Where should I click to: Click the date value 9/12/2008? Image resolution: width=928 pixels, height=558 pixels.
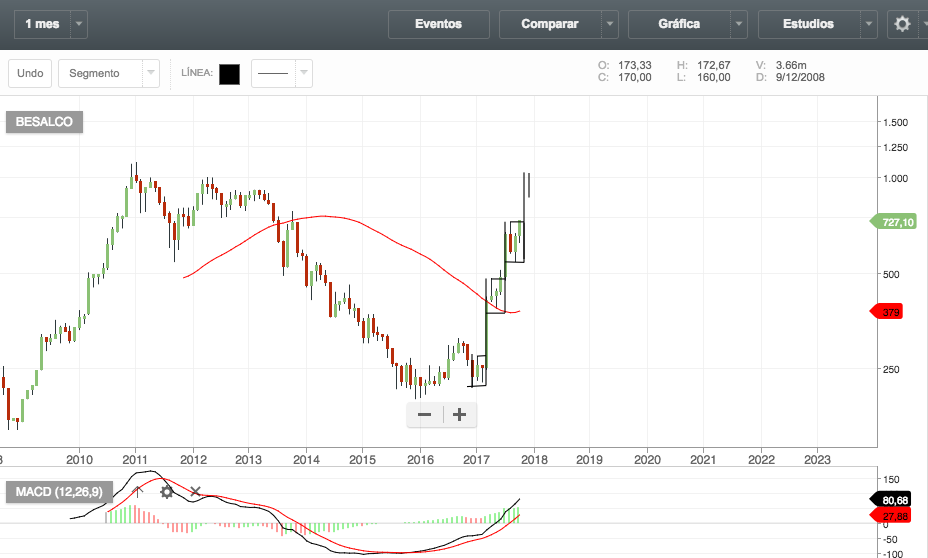point(800,78)
